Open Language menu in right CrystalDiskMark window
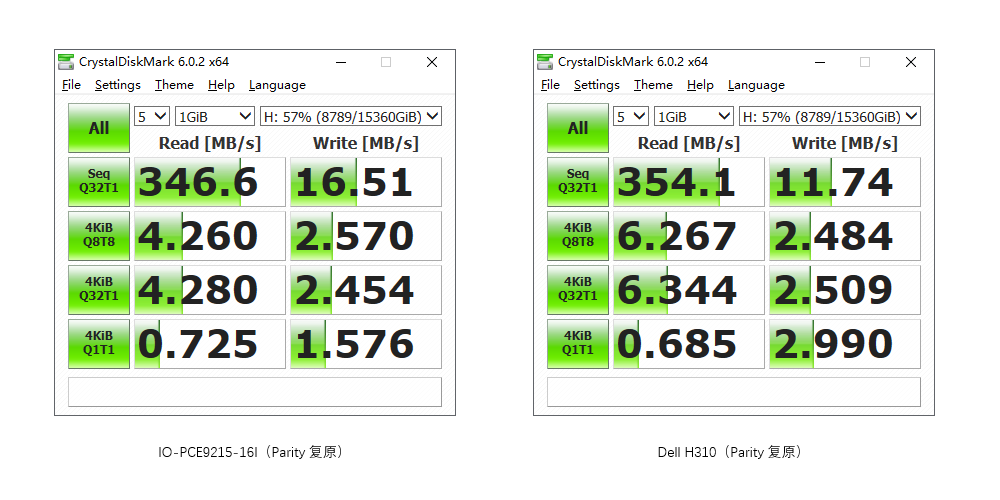Screen dimensions: 1000x500 756,85
